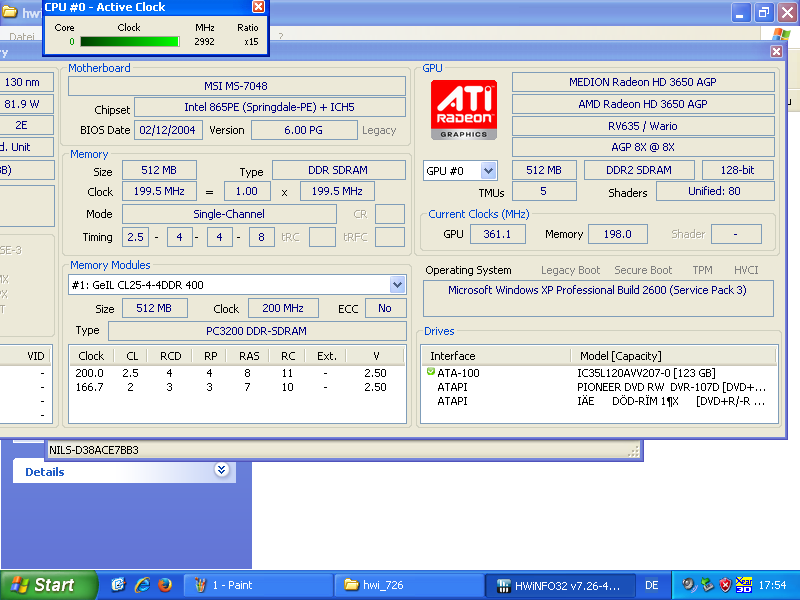Image resolution: width=800 pixels, height=600 pixels.
Task: Click the Intel 865PE chipset field
Action: [269, 107]
